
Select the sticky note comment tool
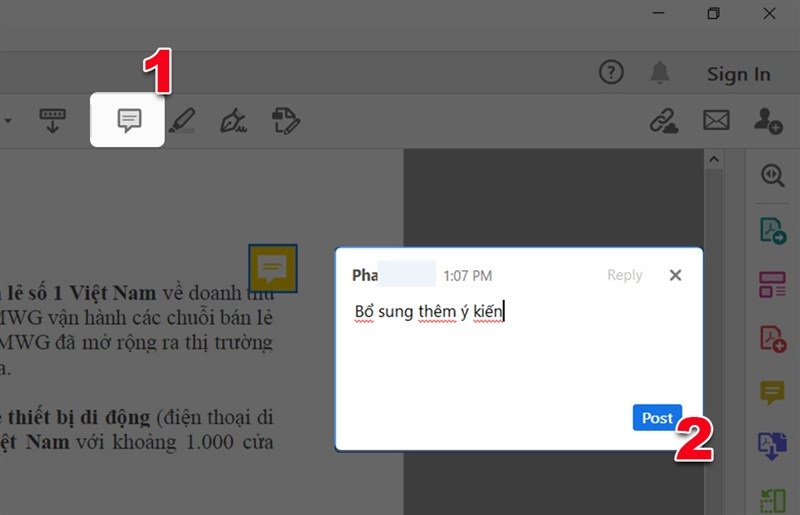(x=129, y=120)
